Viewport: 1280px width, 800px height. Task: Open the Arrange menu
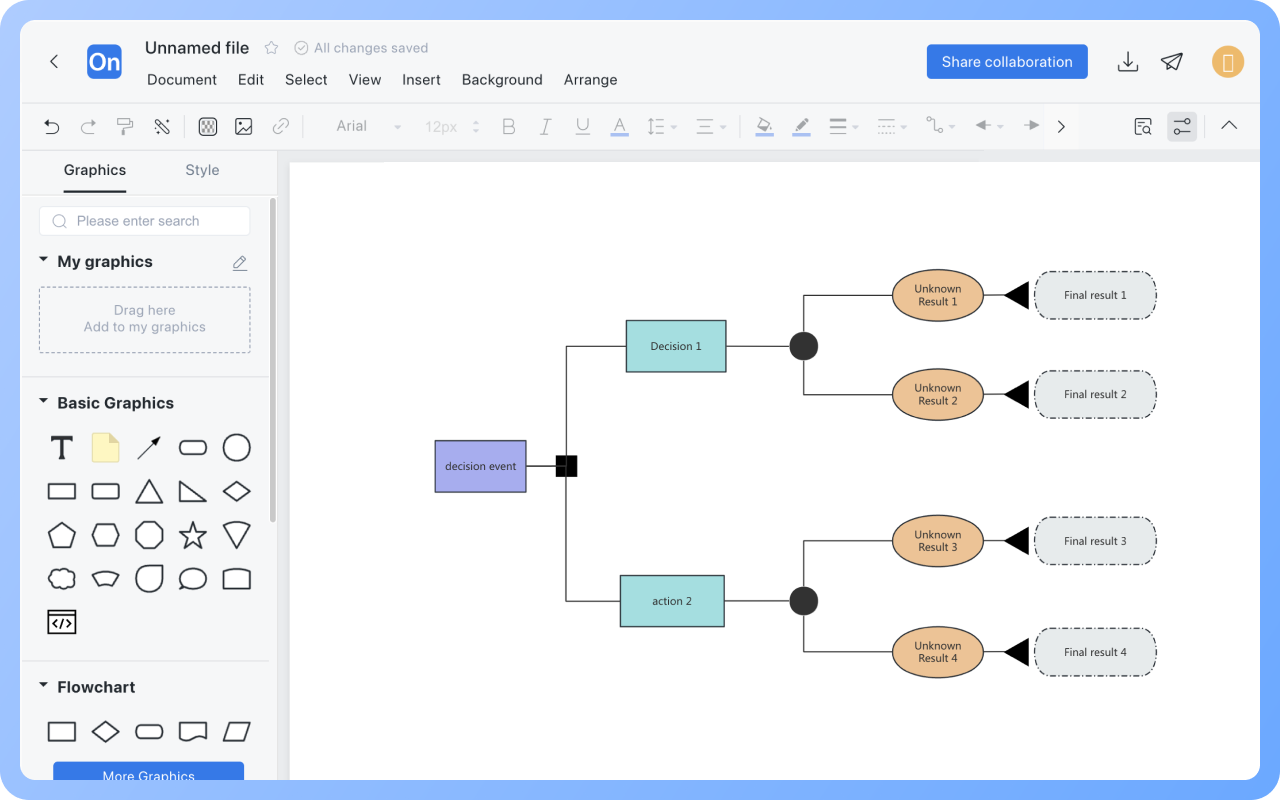[590, 80]
